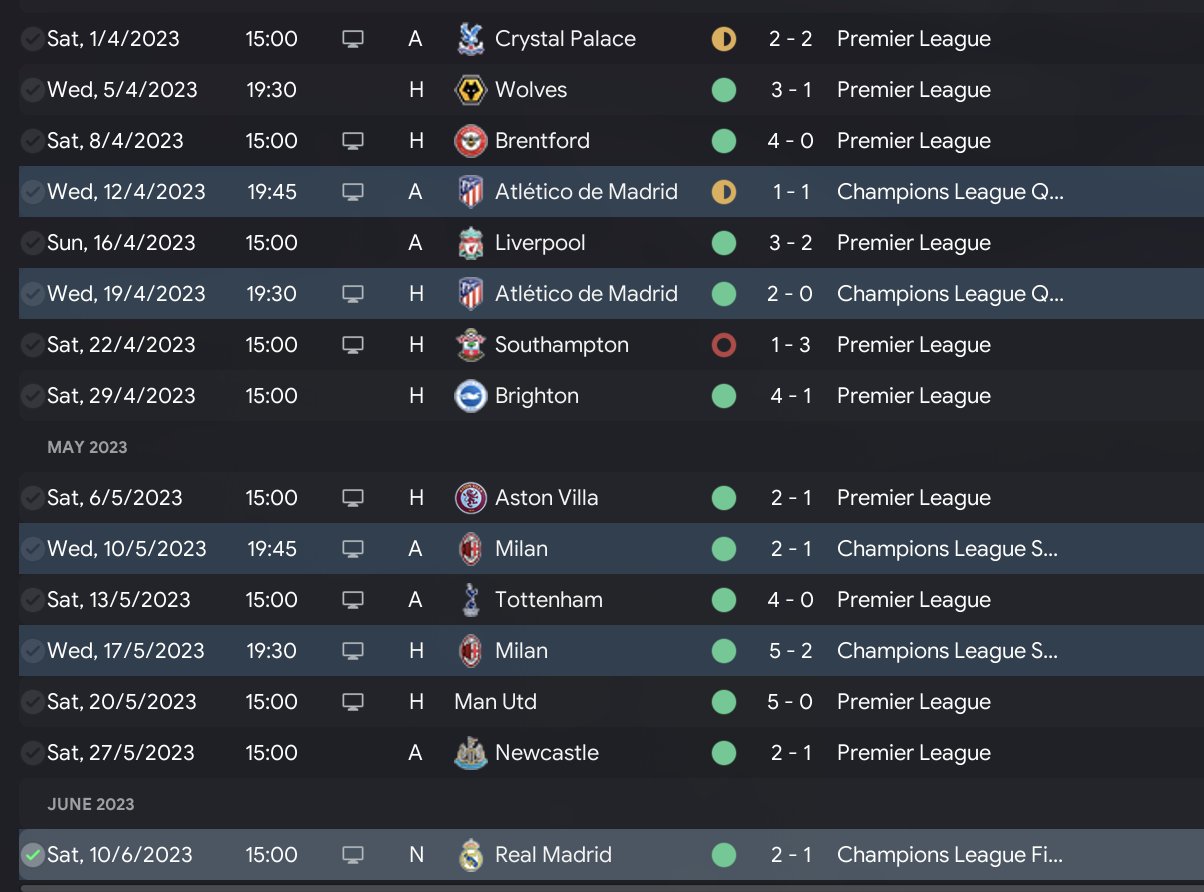Click the Brighton team name
The height and width of the screenshot is (892, 1204).
click(536, 396)
